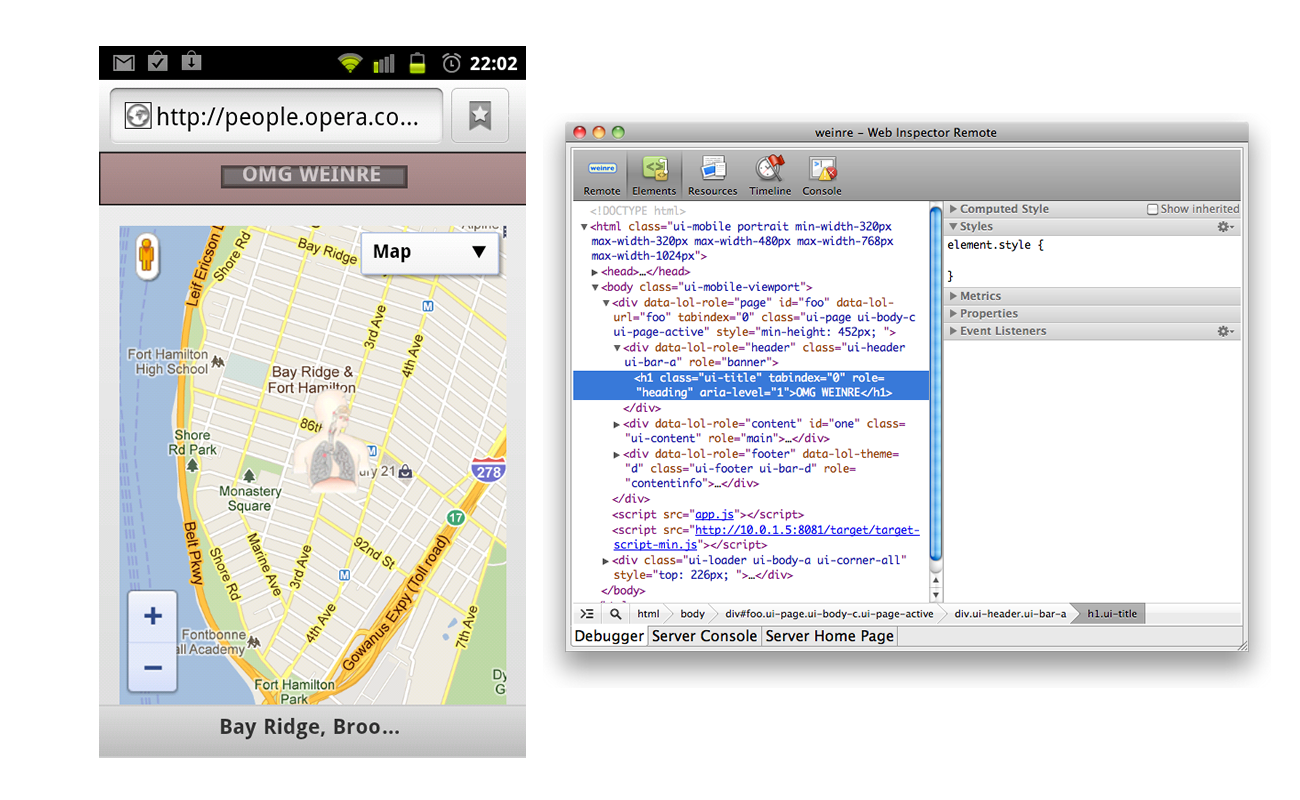Switch to the Server Console tab
Screen dimensions: 1300x800
(705, 636)
